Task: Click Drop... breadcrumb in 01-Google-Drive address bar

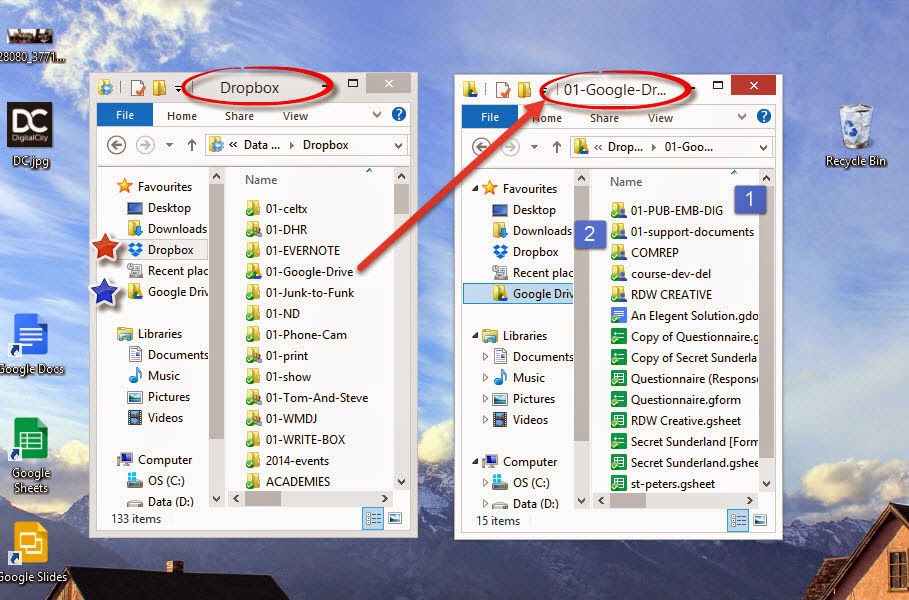Action: [x=625, y=147]
